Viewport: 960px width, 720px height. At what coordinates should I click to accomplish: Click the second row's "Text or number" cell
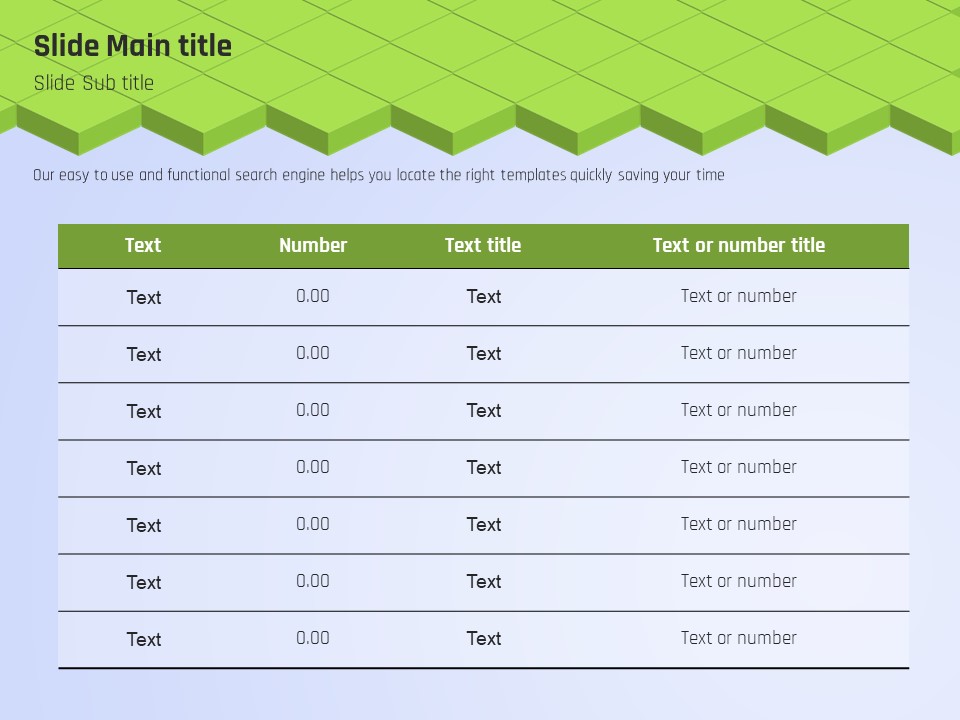click(x=739, y=353)
